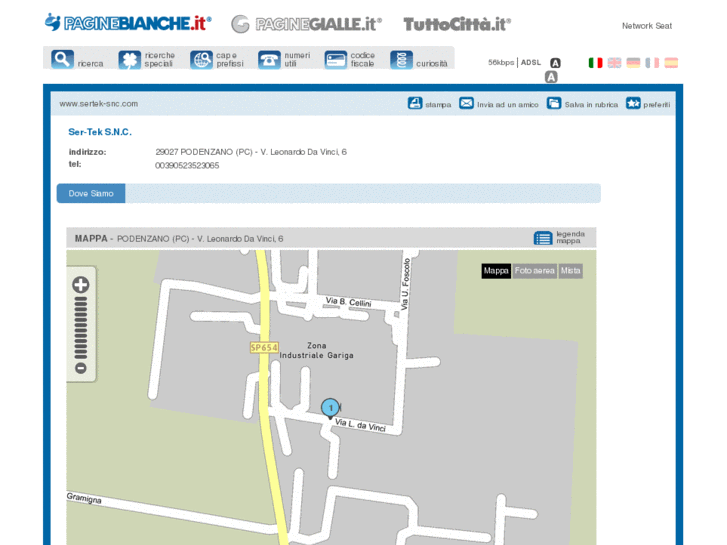Image resolution: width=727 pixels, height=545 pixels.
Task: Open the legenda mappa list icon
Action: (542, 238)
